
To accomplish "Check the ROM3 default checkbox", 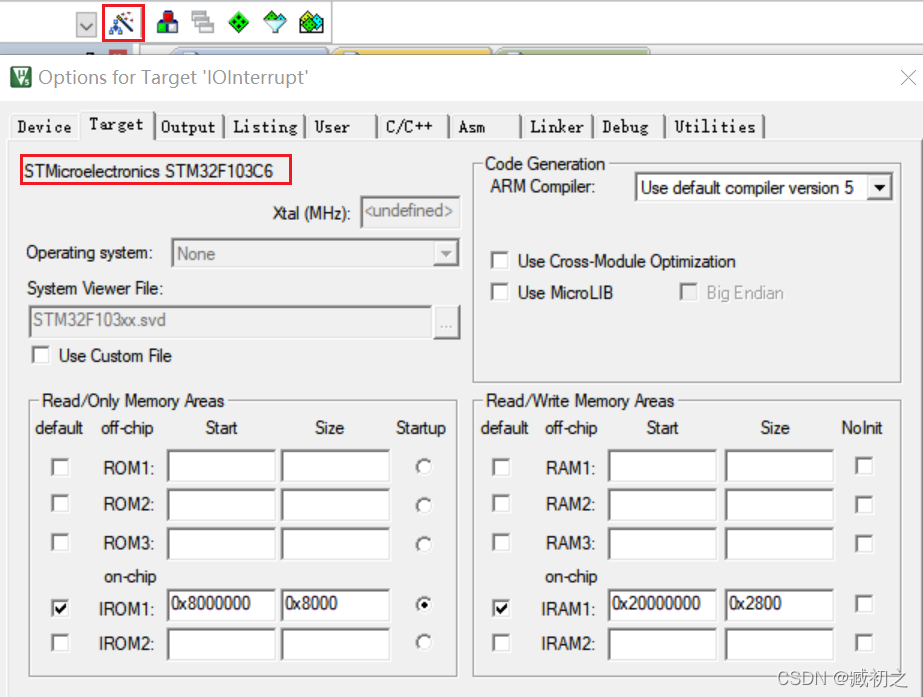I will 60,542.
